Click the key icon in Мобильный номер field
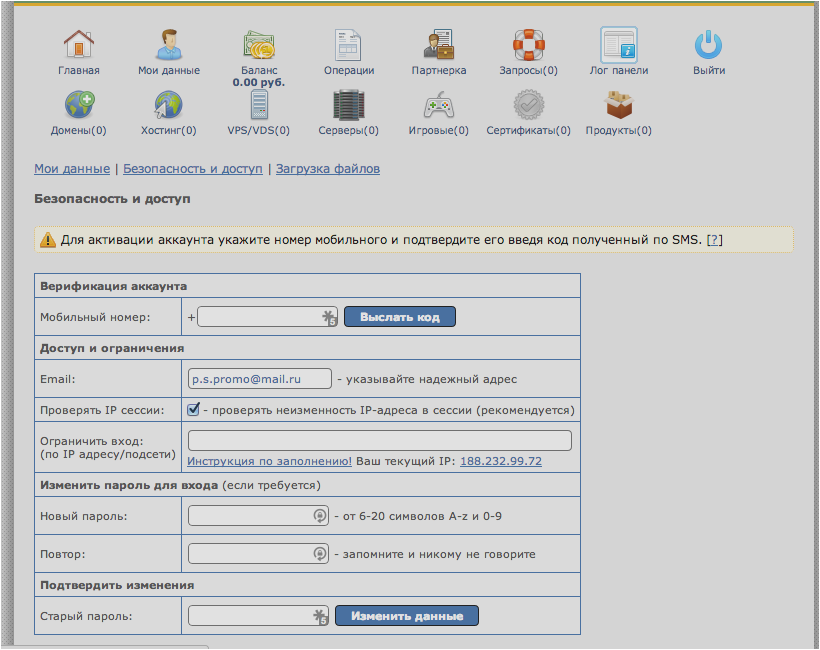 329,318
